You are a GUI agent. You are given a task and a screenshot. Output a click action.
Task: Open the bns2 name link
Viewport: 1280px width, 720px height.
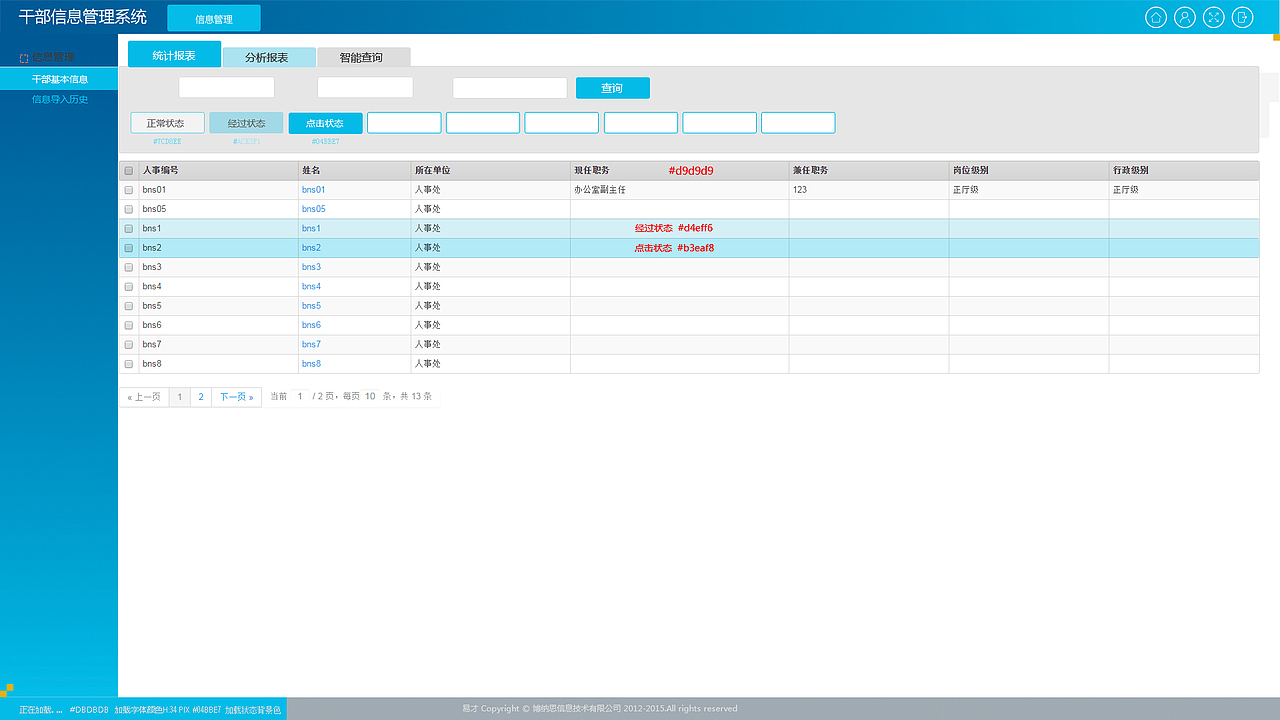point(311,248)
